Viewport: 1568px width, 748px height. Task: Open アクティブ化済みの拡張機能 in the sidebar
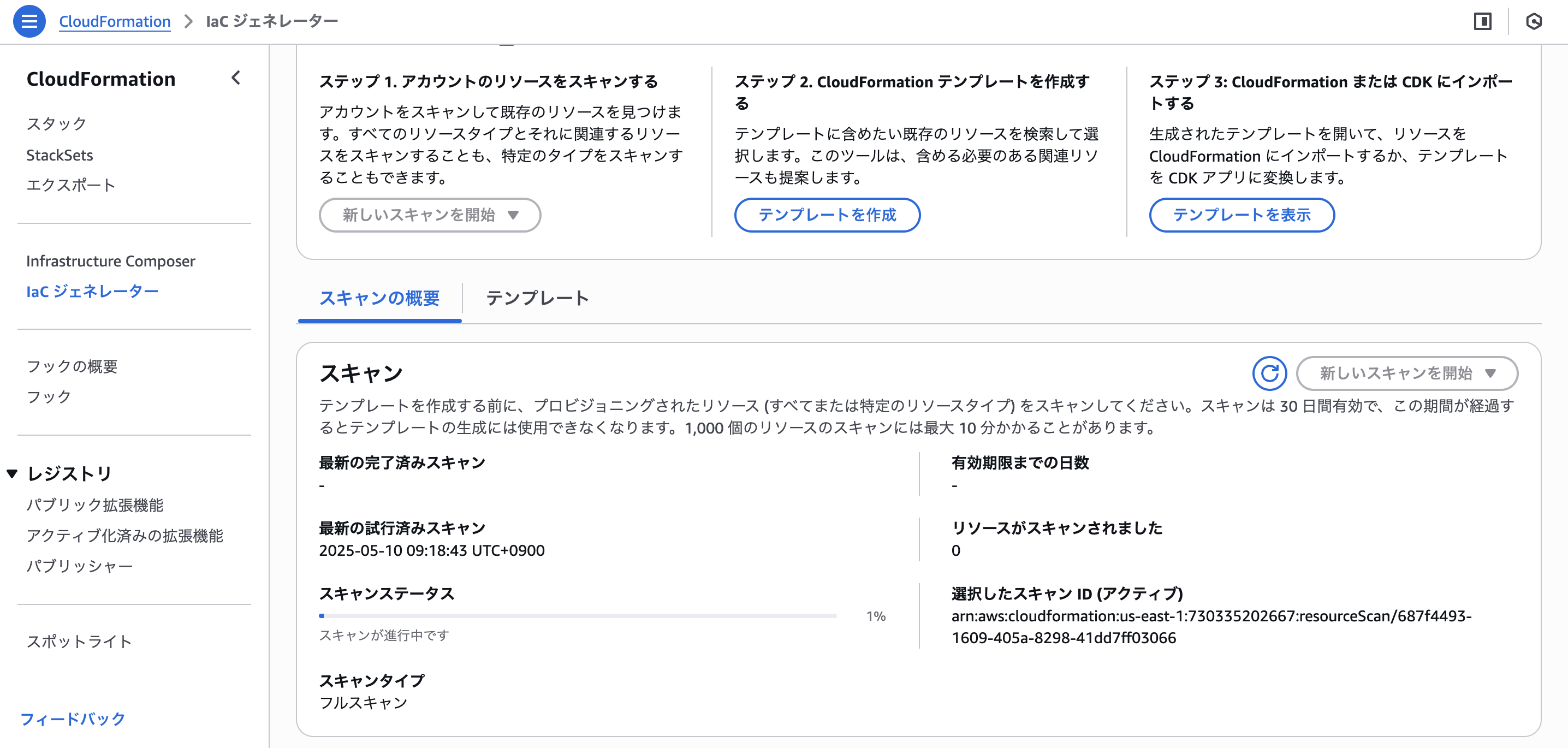click(125, 536)
